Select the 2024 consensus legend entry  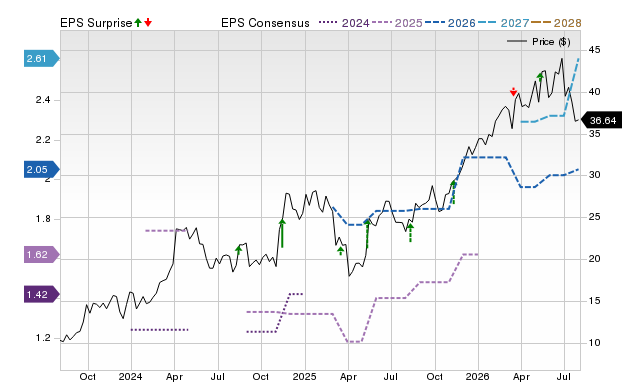[x=344, y=23]
